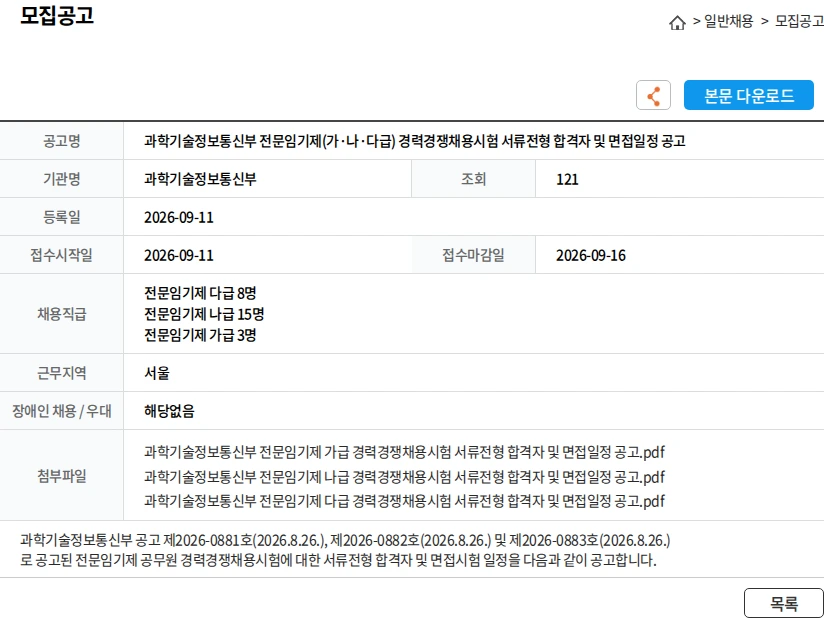Click the 접수마감일 label
The width and height of the screenshot is (824, 618).
[473, 255]
